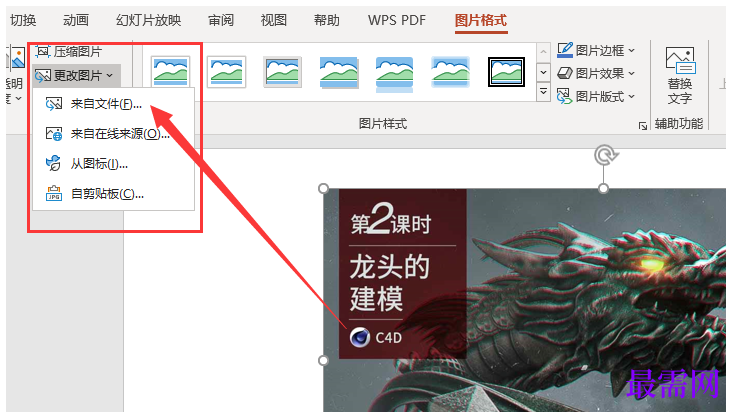Click the top-left picture resize handle
Screen dimensions: 738x415
pyautogui.click(x=323, y=189)
